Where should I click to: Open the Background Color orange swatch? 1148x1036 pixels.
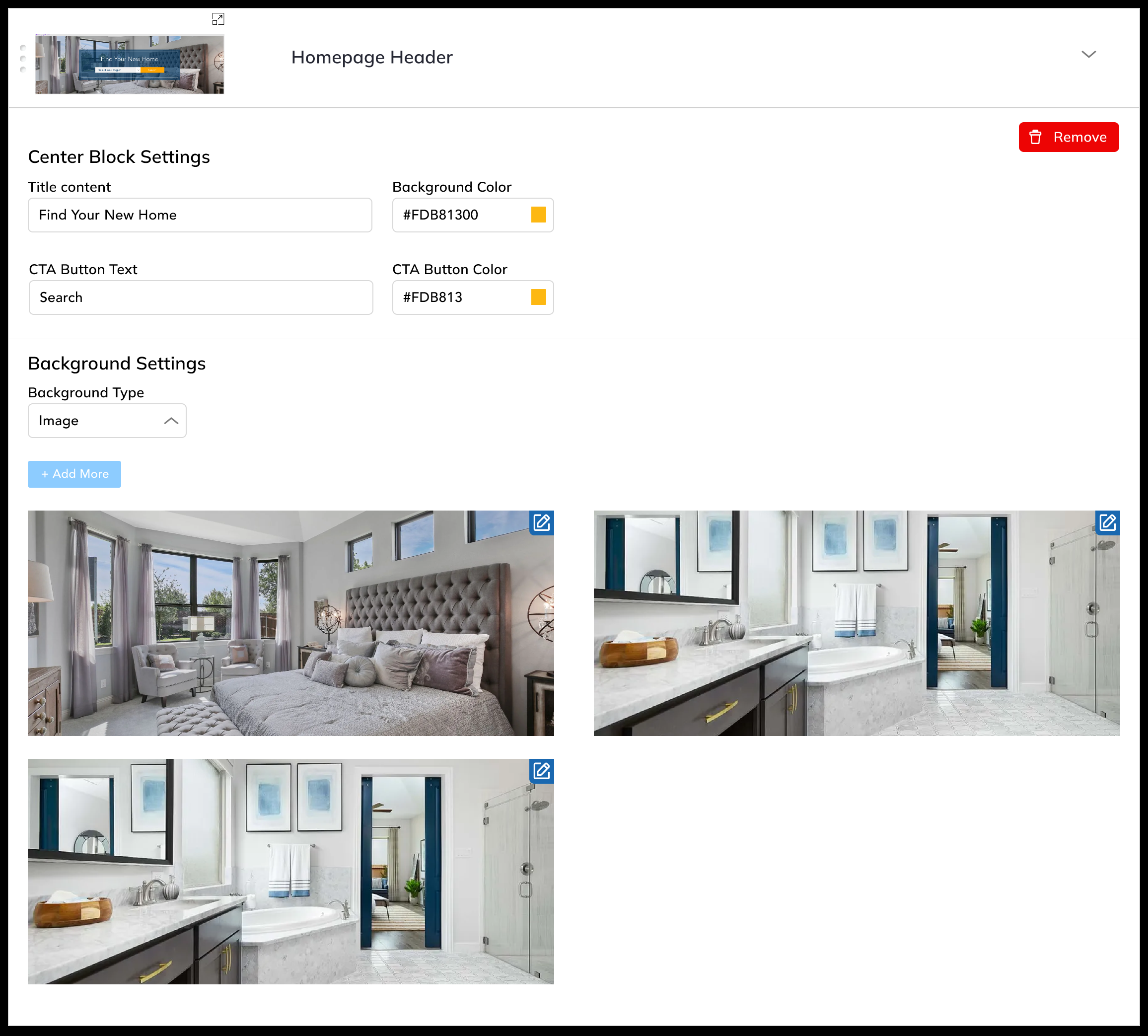[x=538, y=215]
